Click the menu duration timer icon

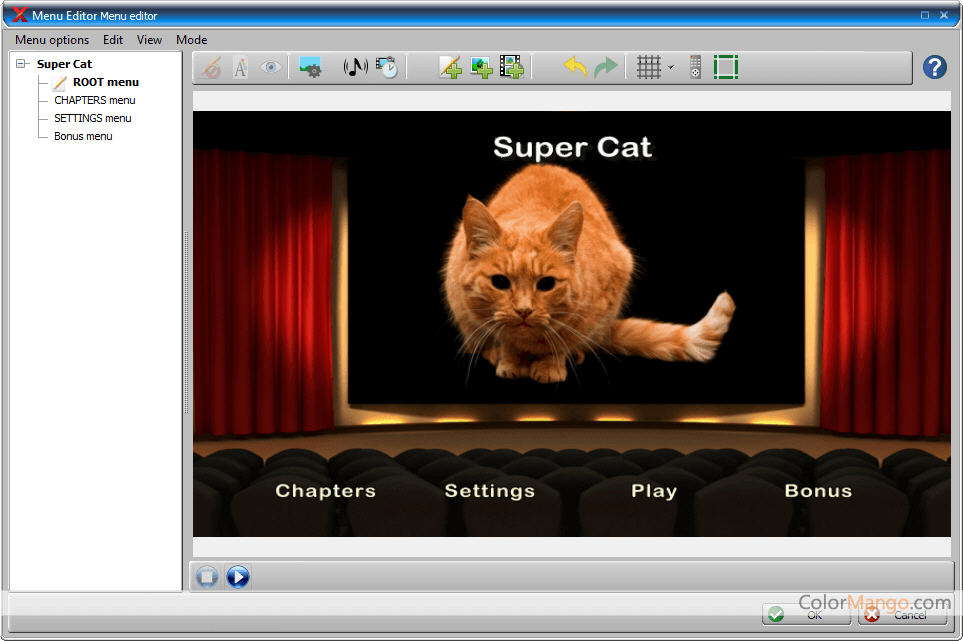tap(387, 68)
